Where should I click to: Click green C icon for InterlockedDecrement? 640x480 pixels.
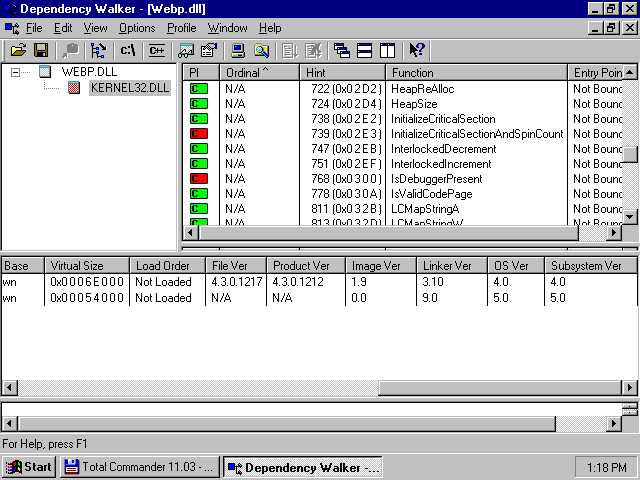pyautogui.click(x=199, y=149)
